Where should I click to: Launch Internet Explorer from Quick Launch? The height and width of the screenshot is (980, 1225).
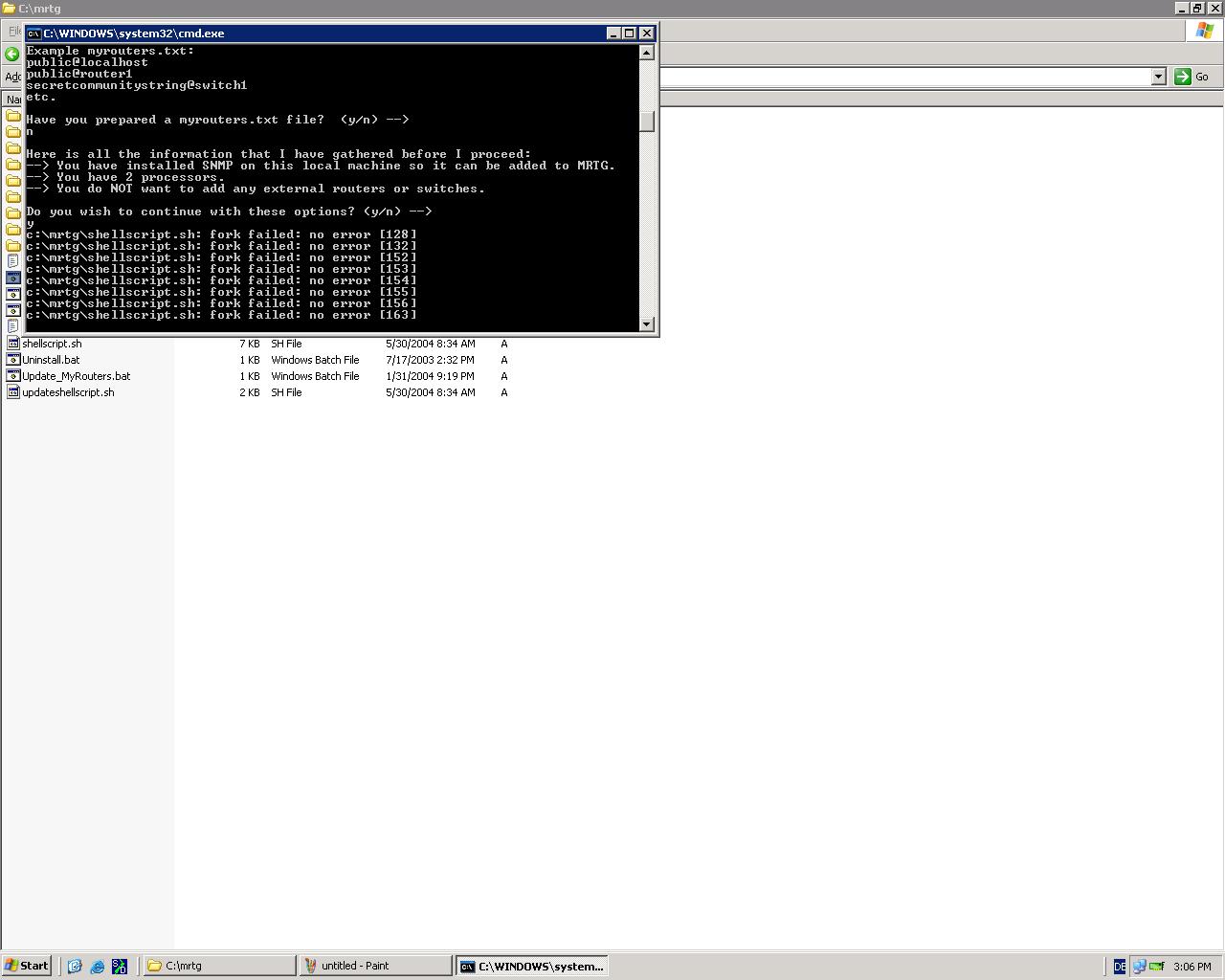(x=97, y=967)
